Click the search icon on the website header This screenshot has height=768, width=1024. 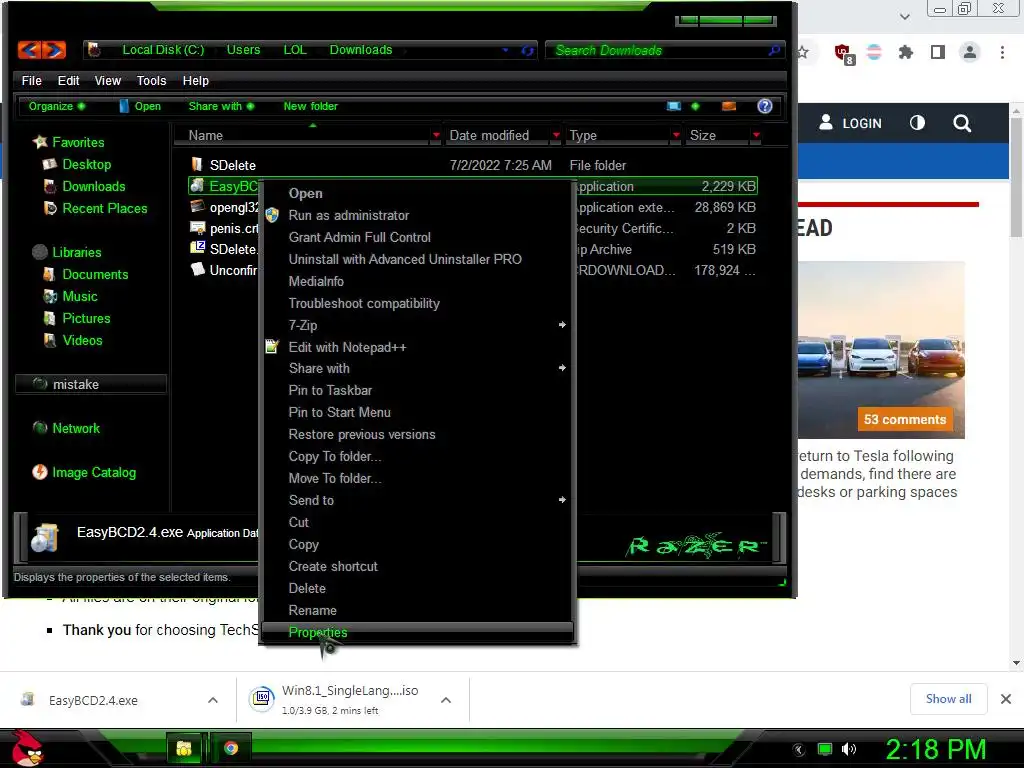[x=961, y=123]
